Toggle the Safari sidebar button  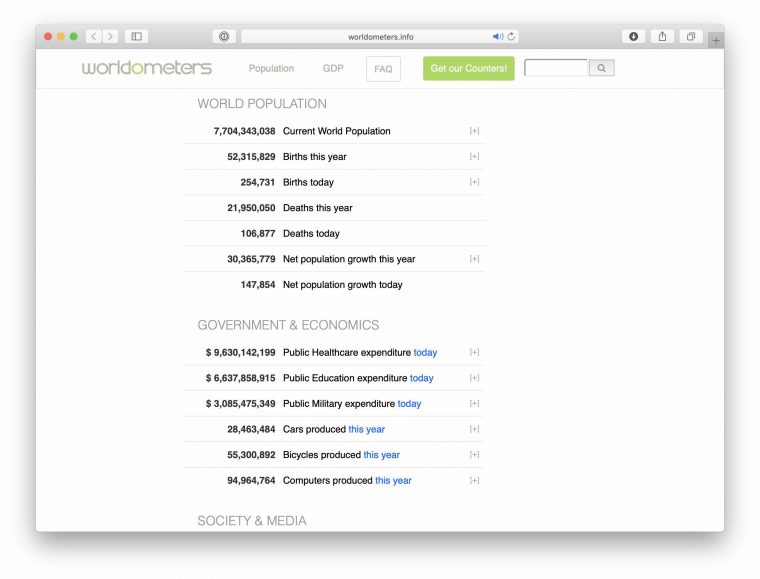pyautogui.click(x=137, y=36)
